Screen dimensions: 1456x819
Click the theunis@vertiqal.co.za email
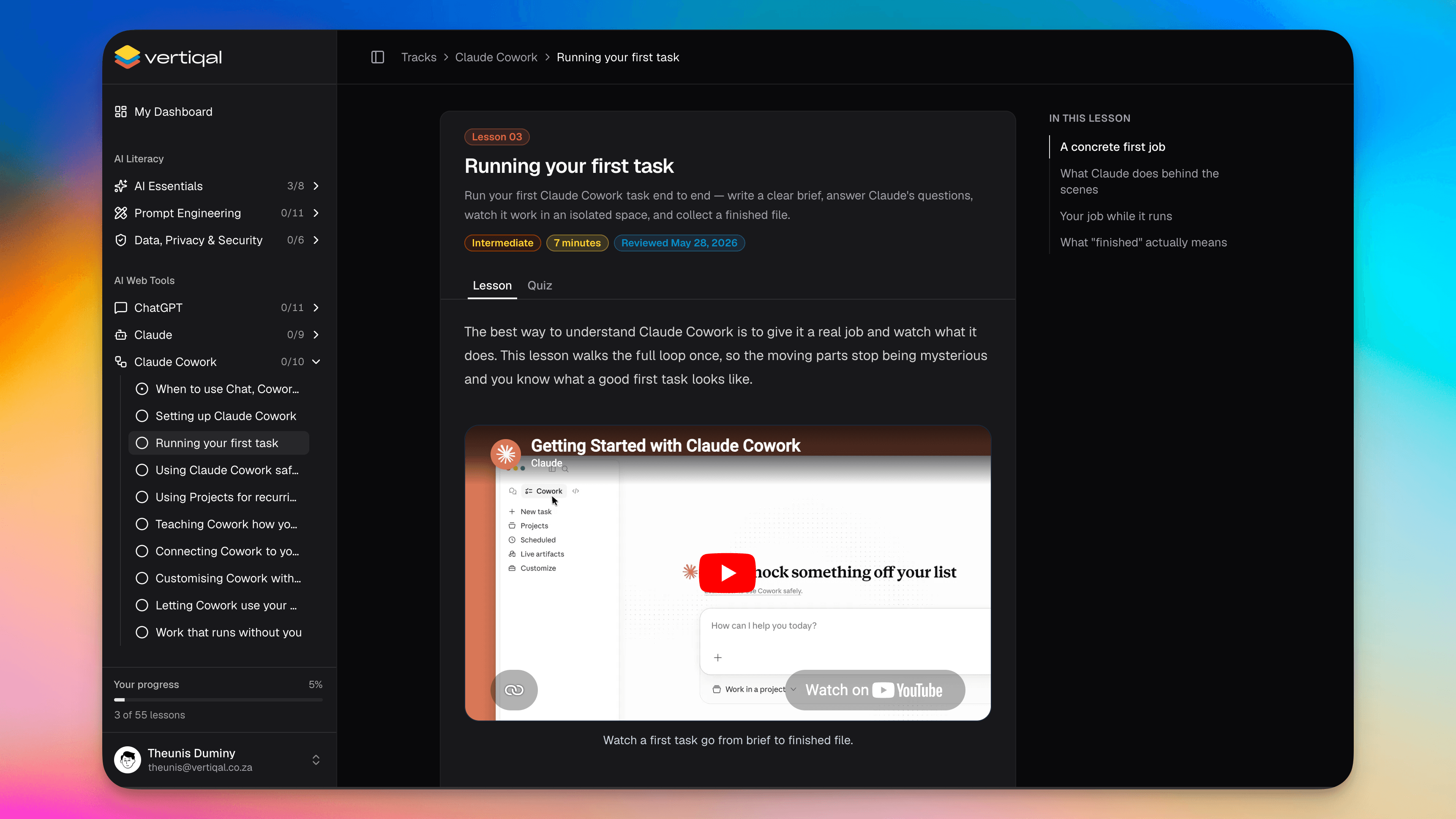pos(200,767)
